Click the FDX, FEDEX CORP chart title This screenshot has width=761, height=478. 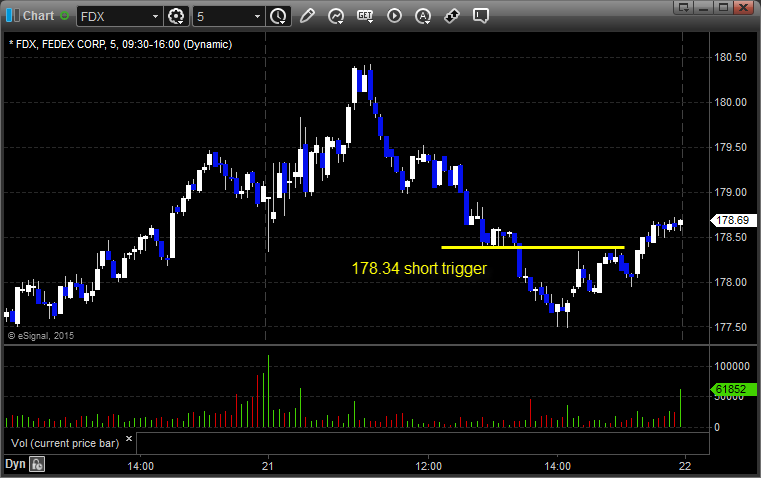coord(120,44)
